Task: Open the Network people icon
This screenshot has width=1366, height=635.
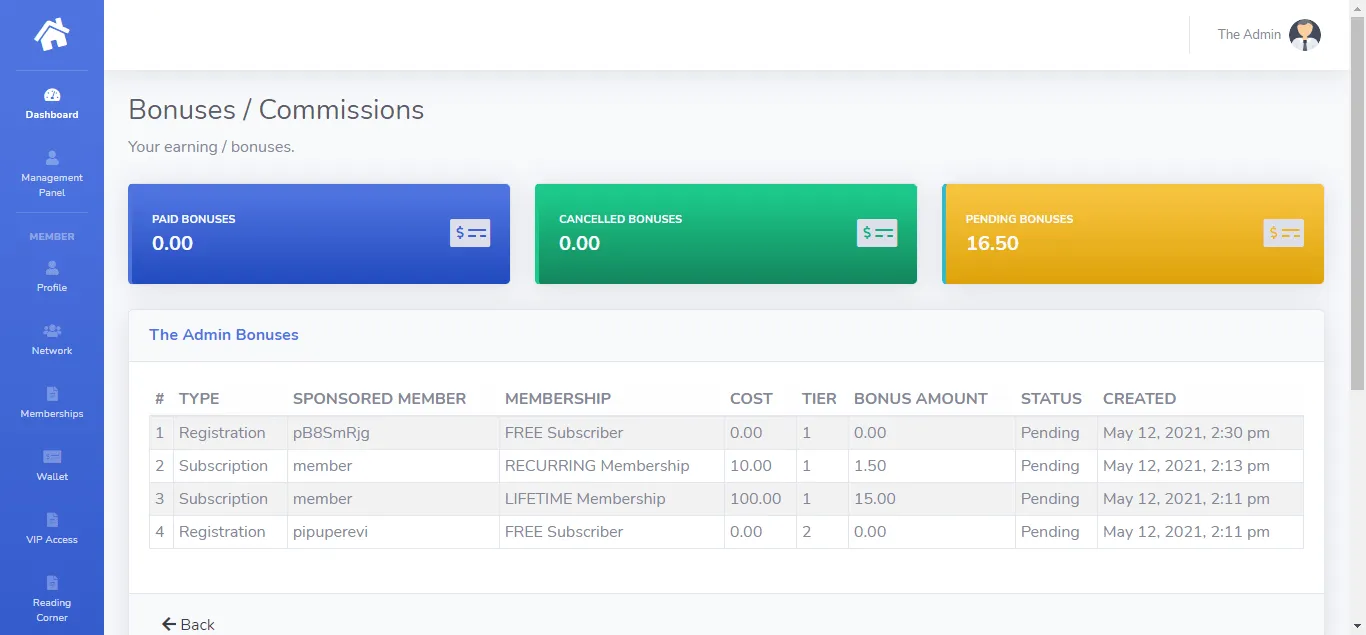Action: pos(52,331)
